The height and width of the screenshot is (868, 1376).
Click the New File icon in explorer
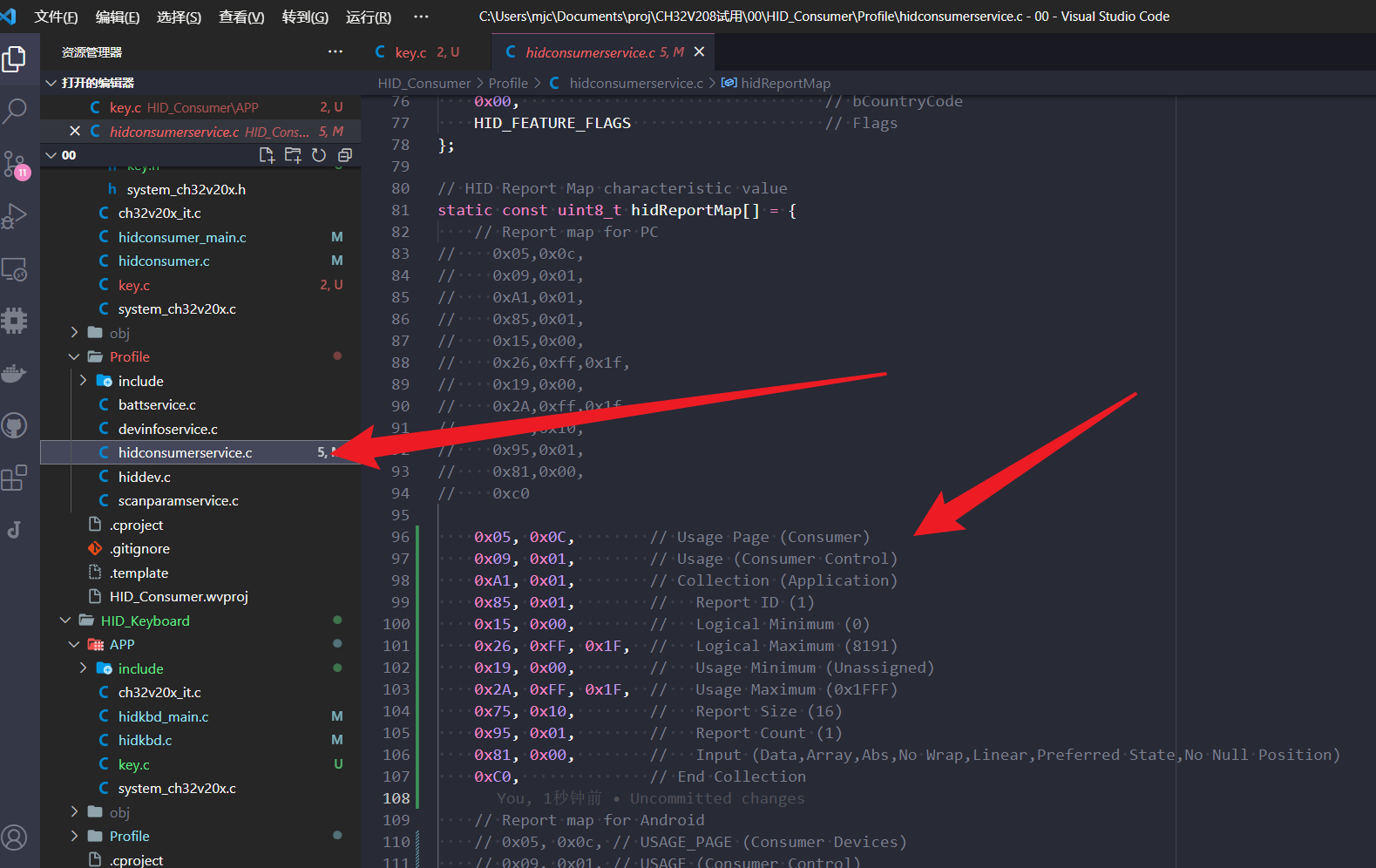pos(267,155)
